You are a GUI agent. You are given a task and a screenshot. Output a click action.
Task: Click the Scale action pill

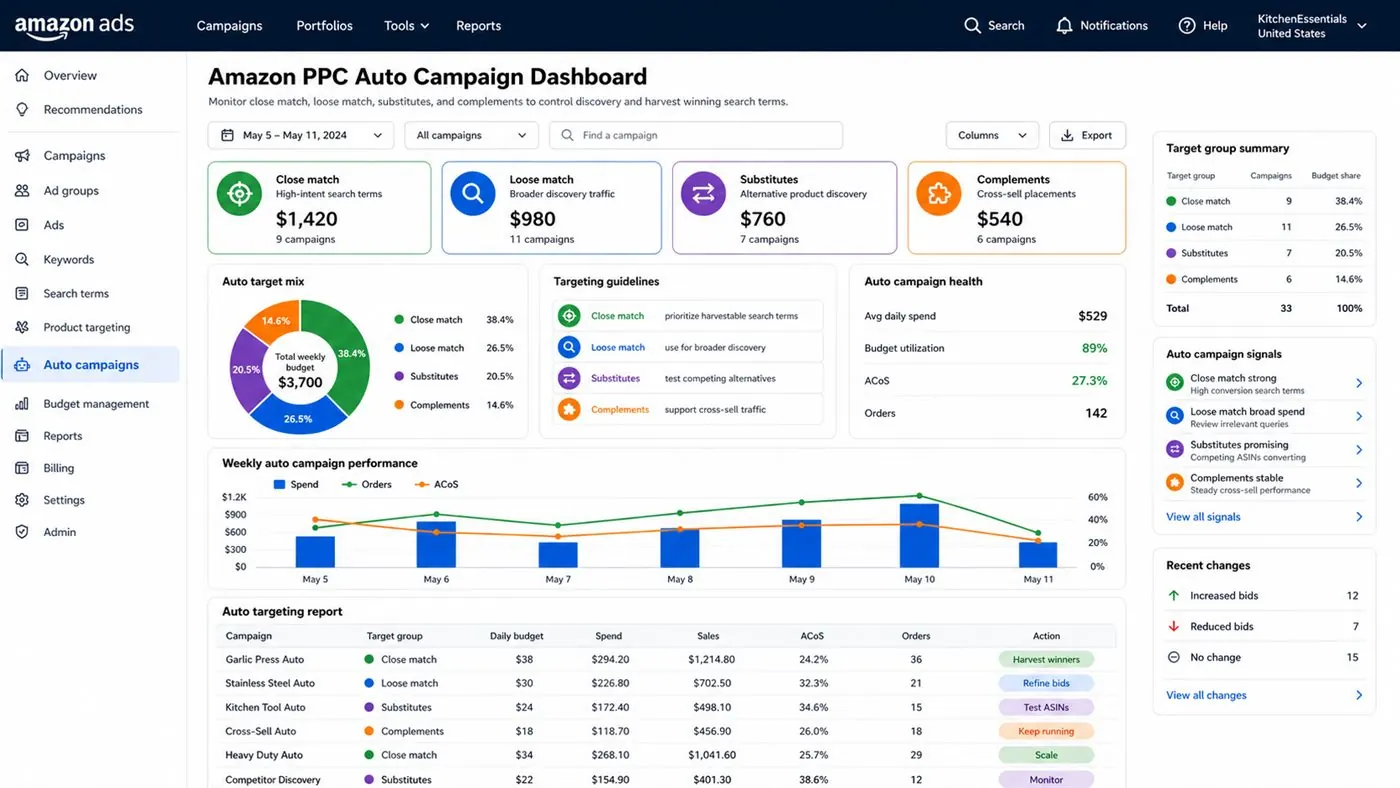pos(1046,756)
